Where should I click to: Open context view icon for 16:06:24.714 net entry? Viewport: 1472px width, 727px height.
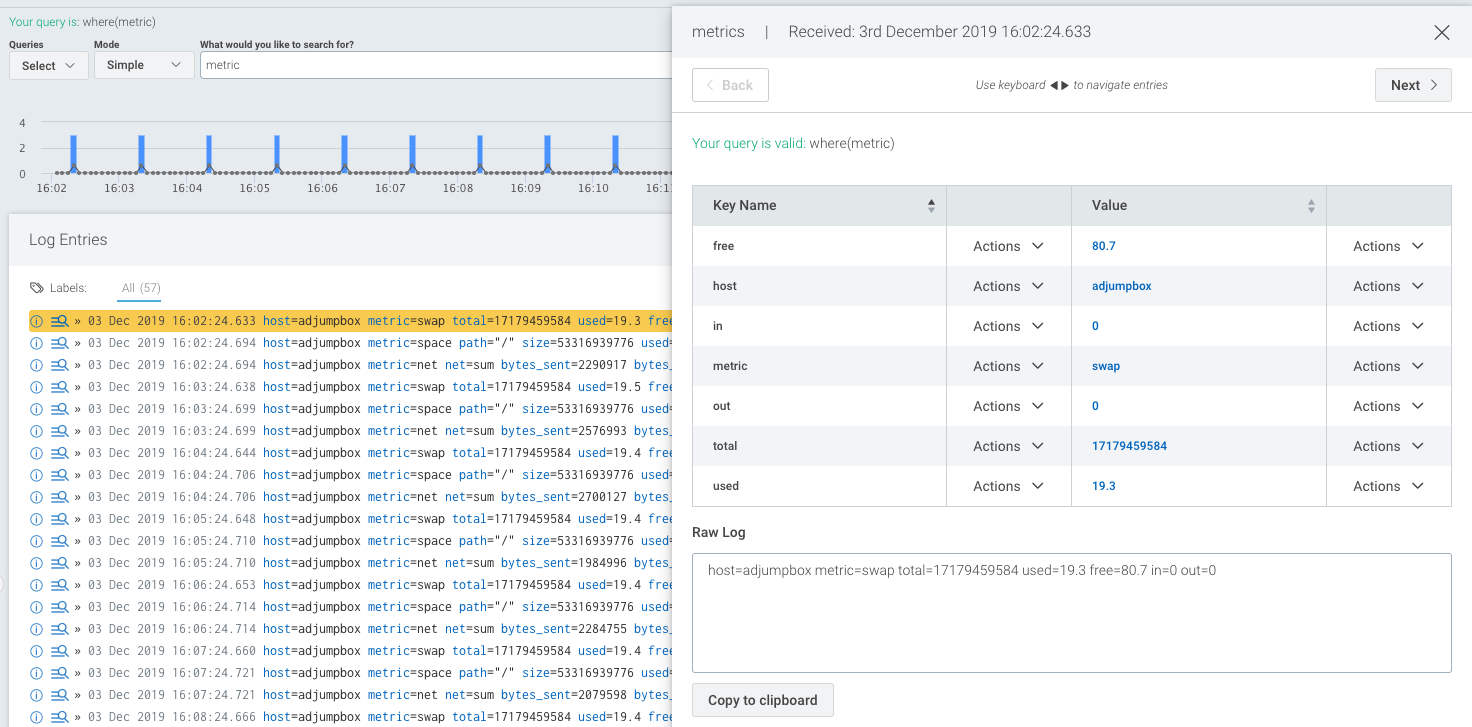(59, 629)
